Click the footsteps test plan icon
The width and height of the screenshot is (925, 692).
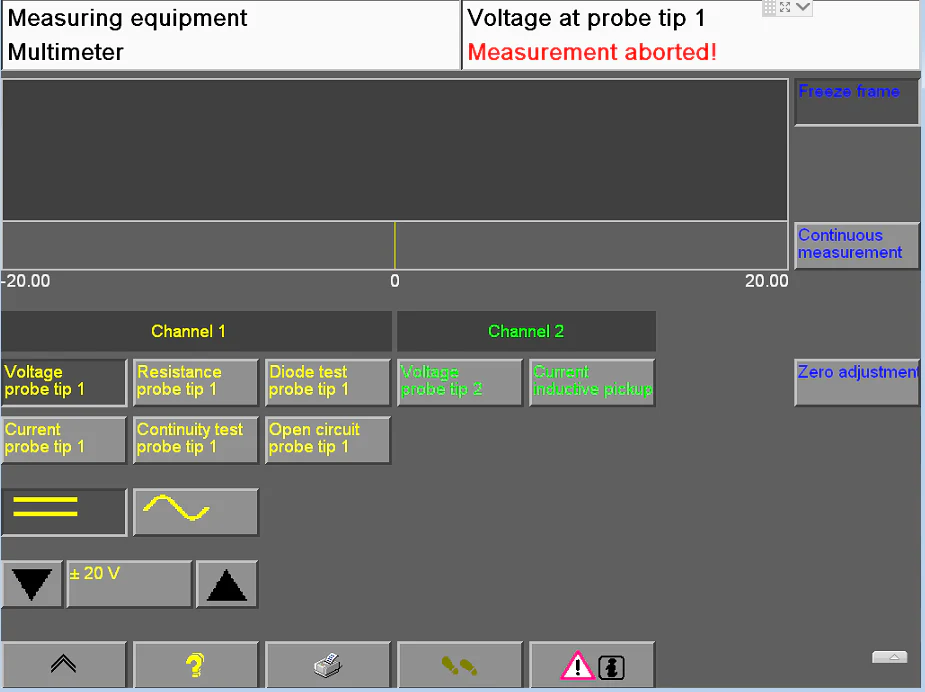tap(460, 665)
